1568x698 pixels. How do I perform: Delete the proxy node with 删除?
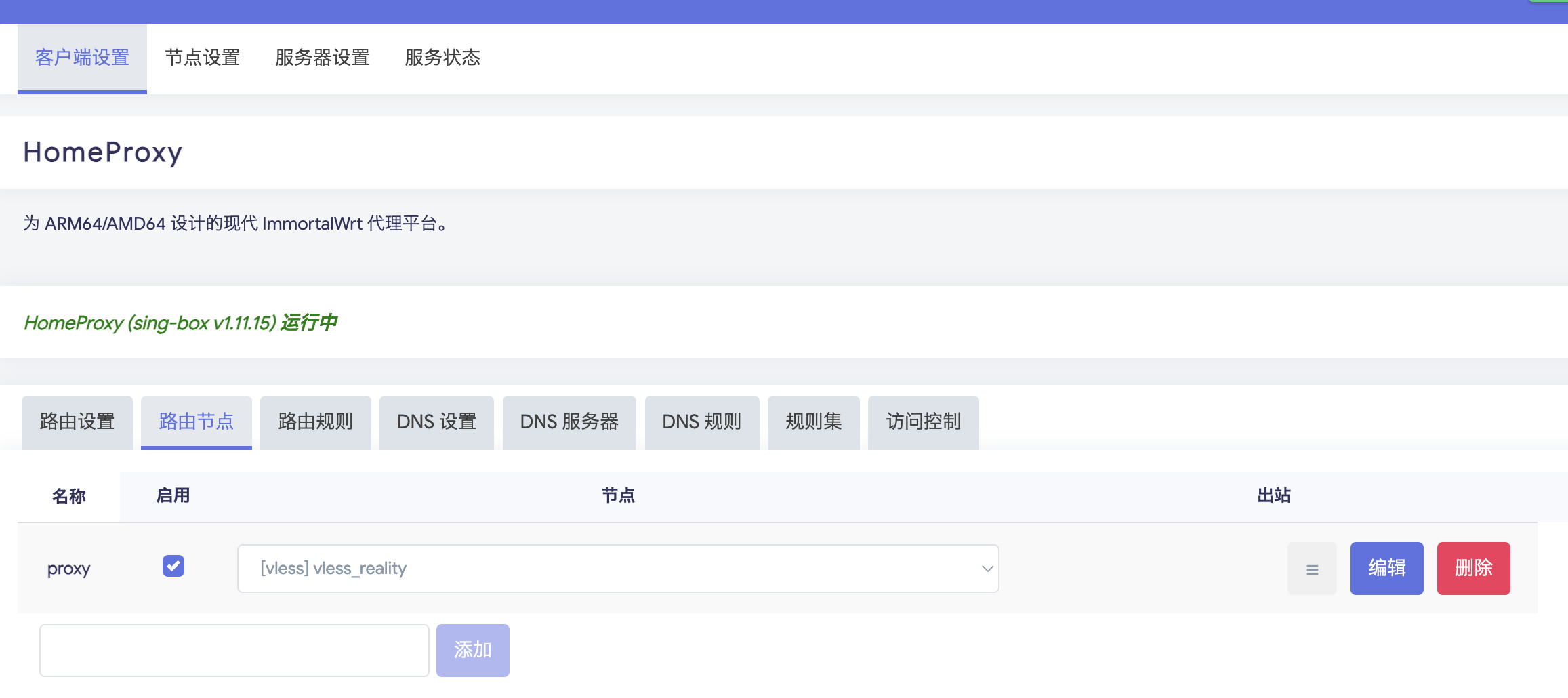coord(1473,569)
